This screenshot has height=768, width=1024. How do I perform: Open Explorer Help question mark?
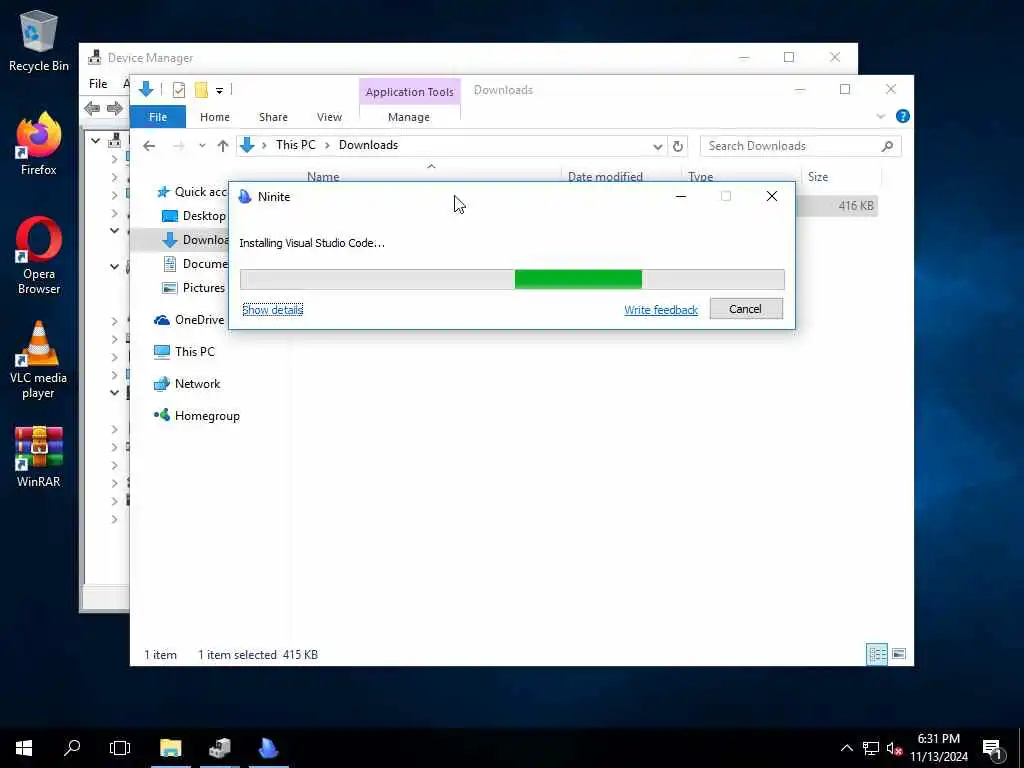(903, 116)
